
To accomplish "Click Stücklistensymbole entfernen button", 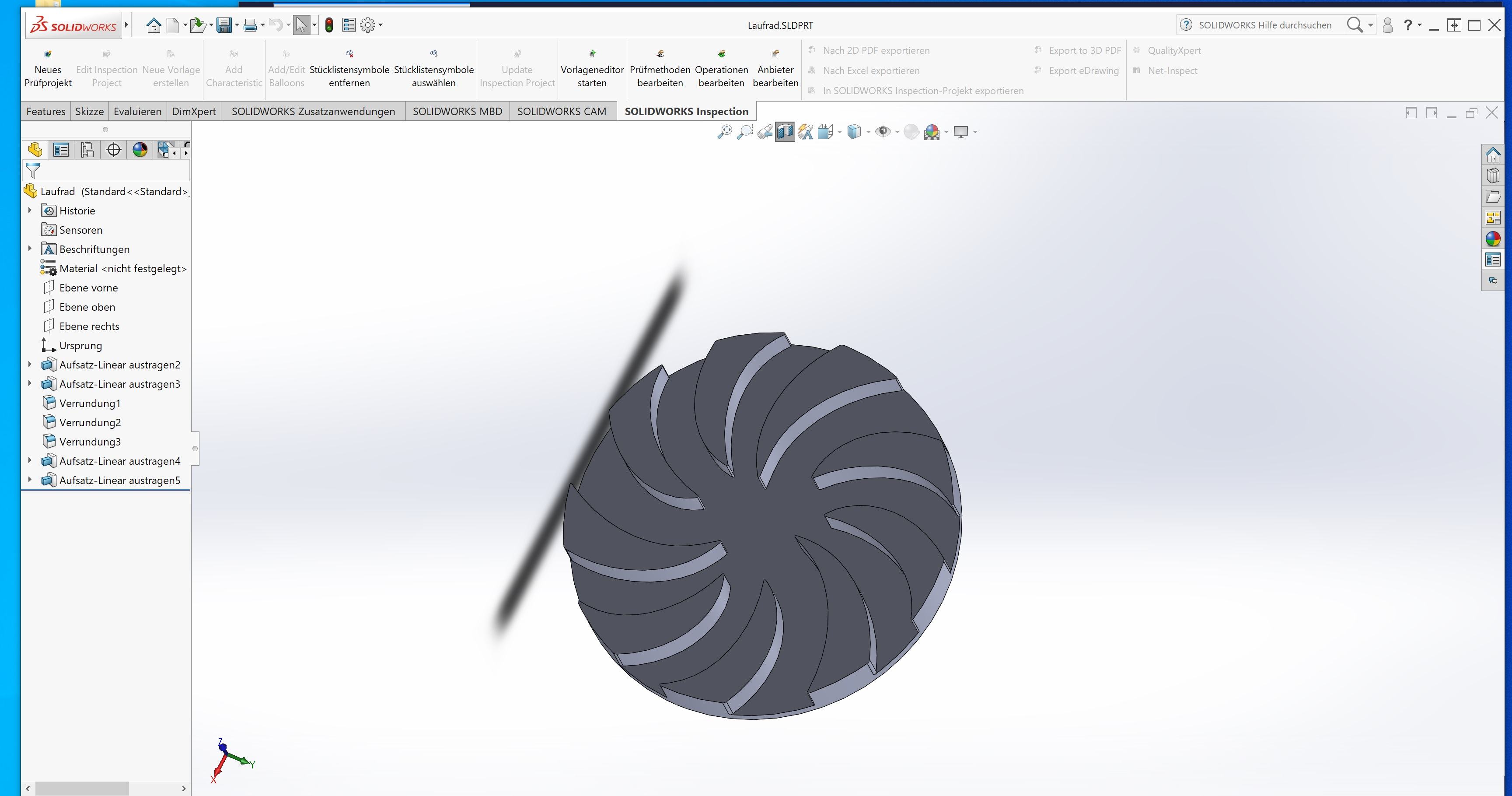I will pos(349,69).
